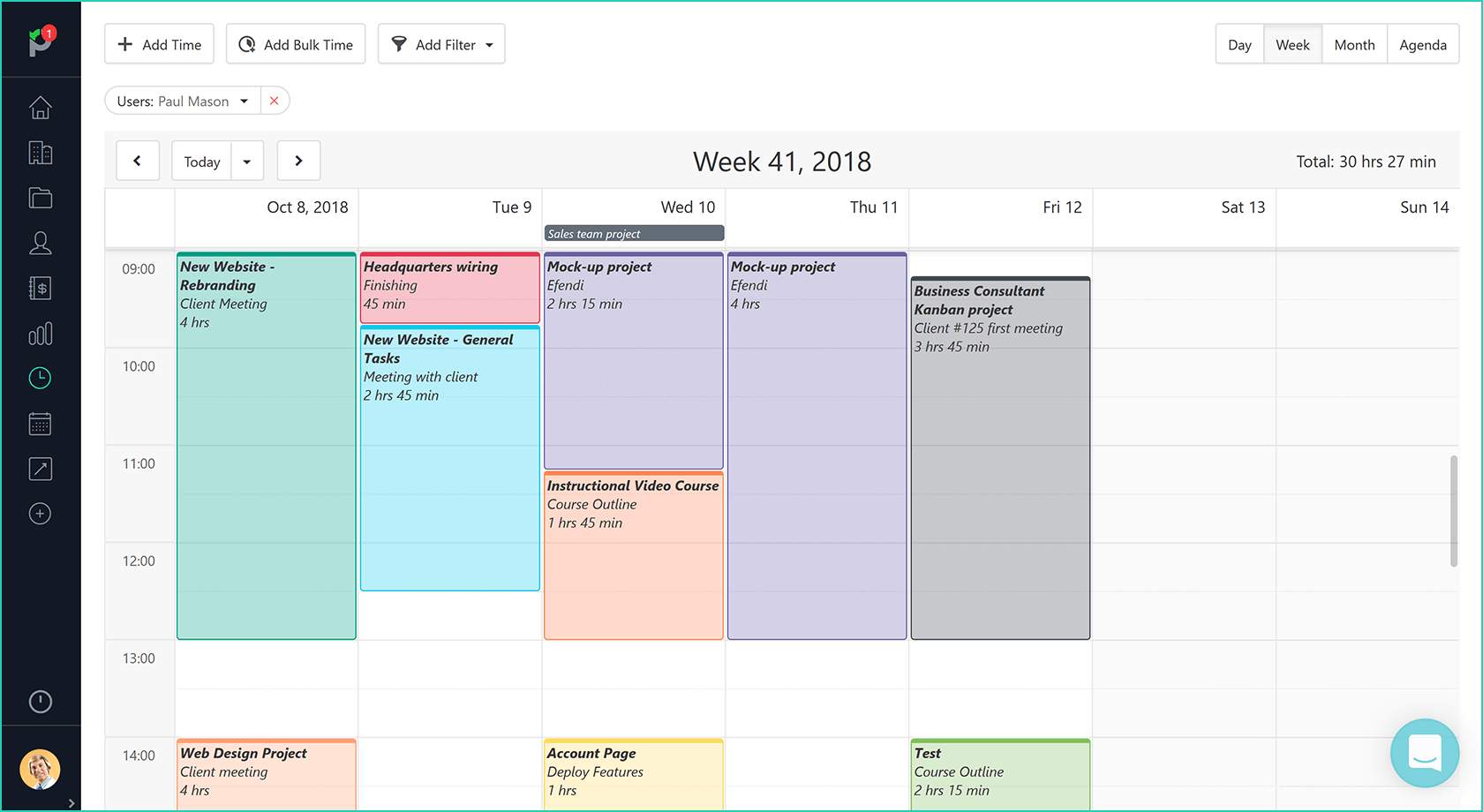Open the Scheduling calendar icon
The image size is (1483, 812).
(x=41, y=424)
